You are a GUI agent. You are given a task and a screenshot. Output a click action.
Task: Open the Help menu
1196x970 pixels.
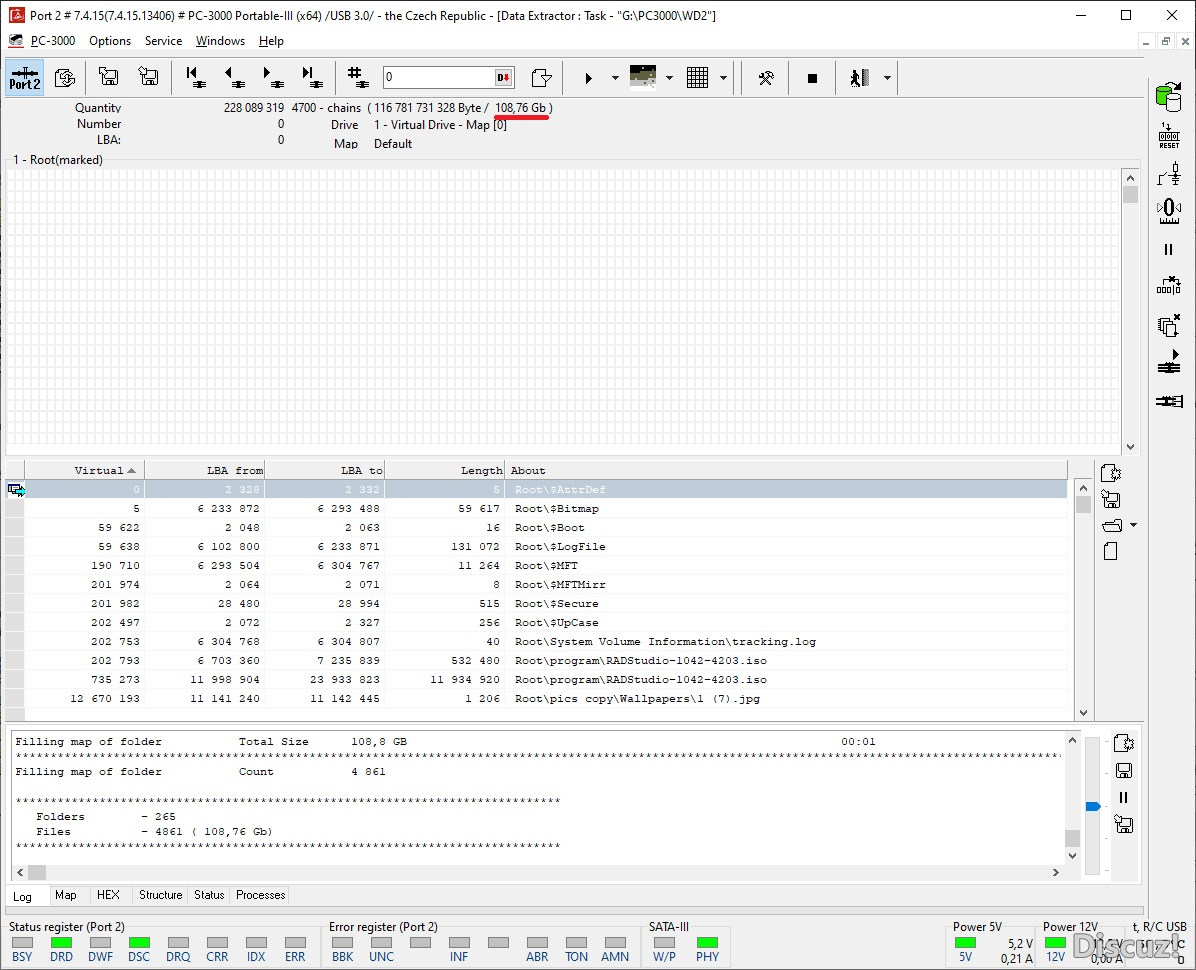click(x=271, y=41)
